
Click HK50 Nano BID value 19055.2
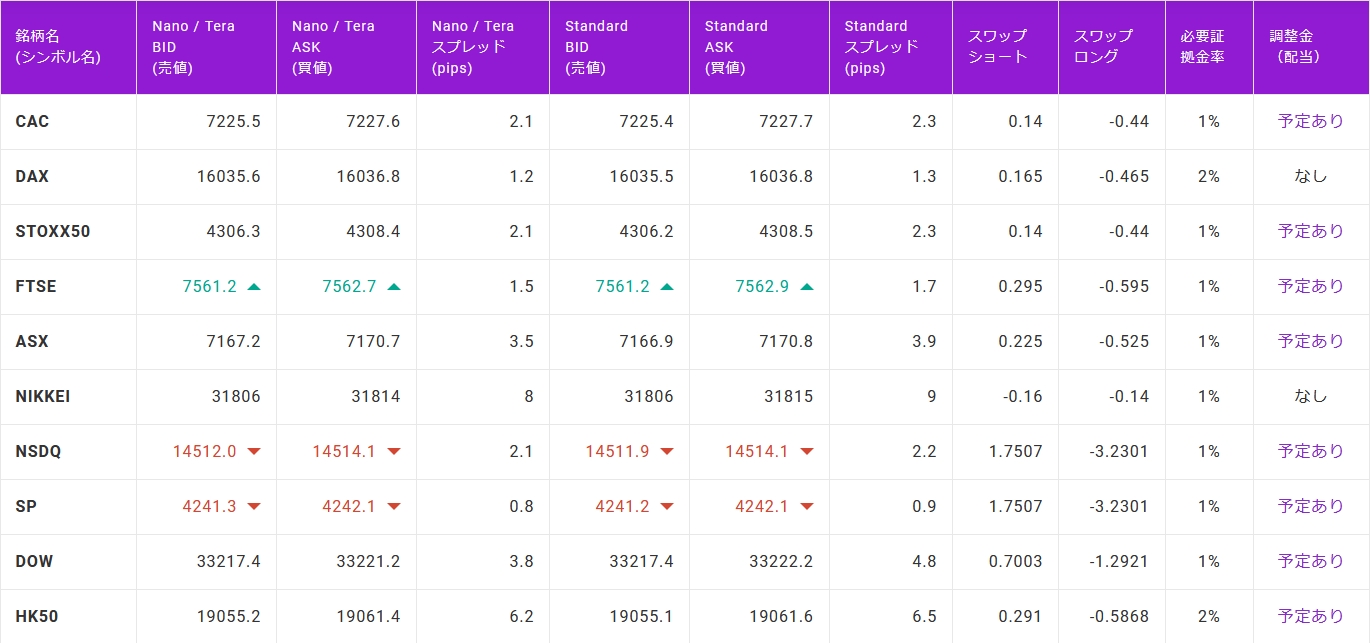click(229, 616)
